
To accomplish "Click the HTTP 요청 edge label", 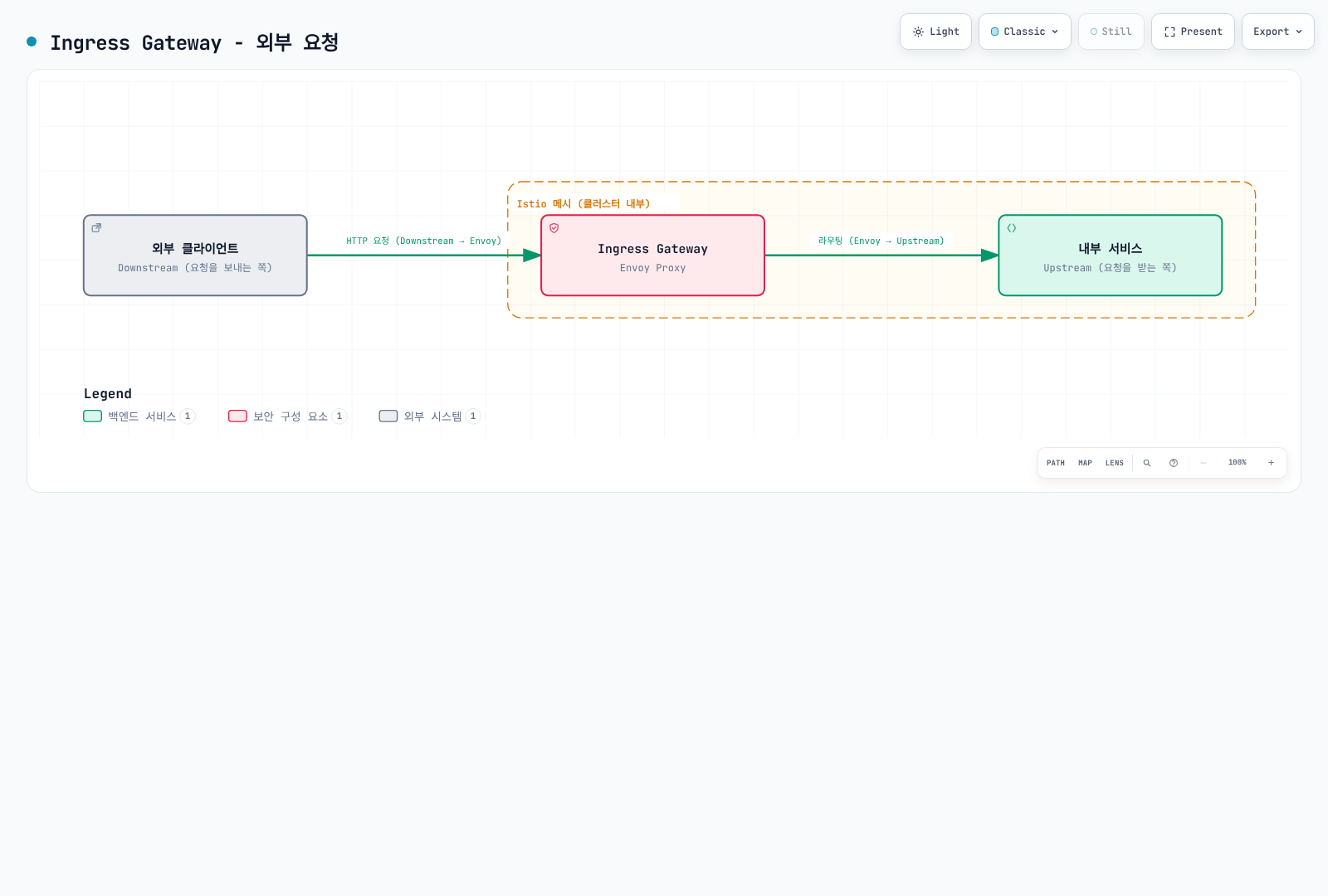I will 424,241.
